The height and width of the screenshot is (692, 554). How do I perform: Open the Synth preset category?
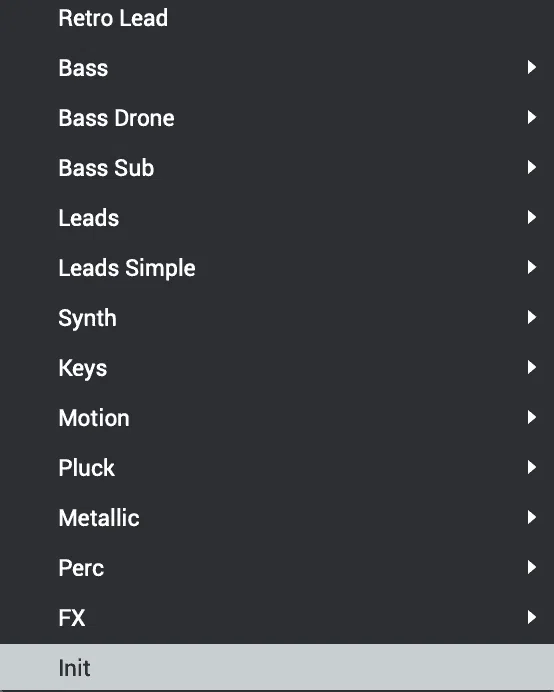(x=277, y=318)
